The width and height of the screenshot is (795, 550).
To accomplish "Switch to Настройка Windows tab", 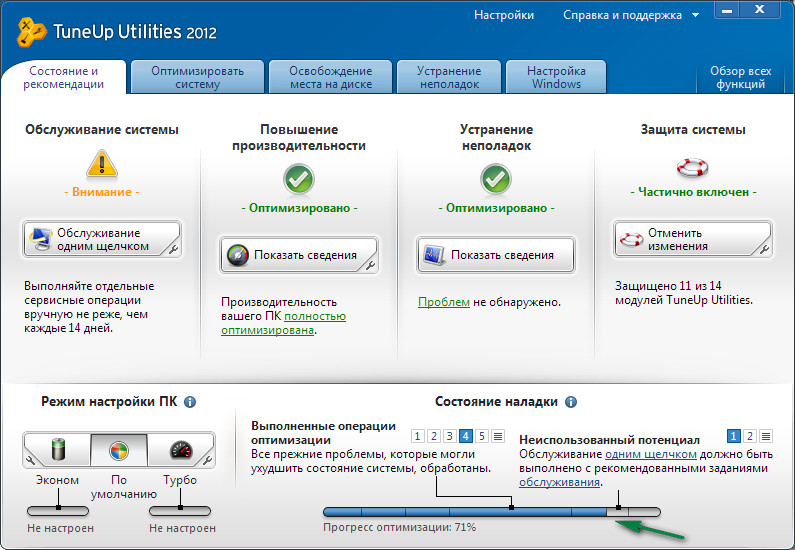I will 556,78.
